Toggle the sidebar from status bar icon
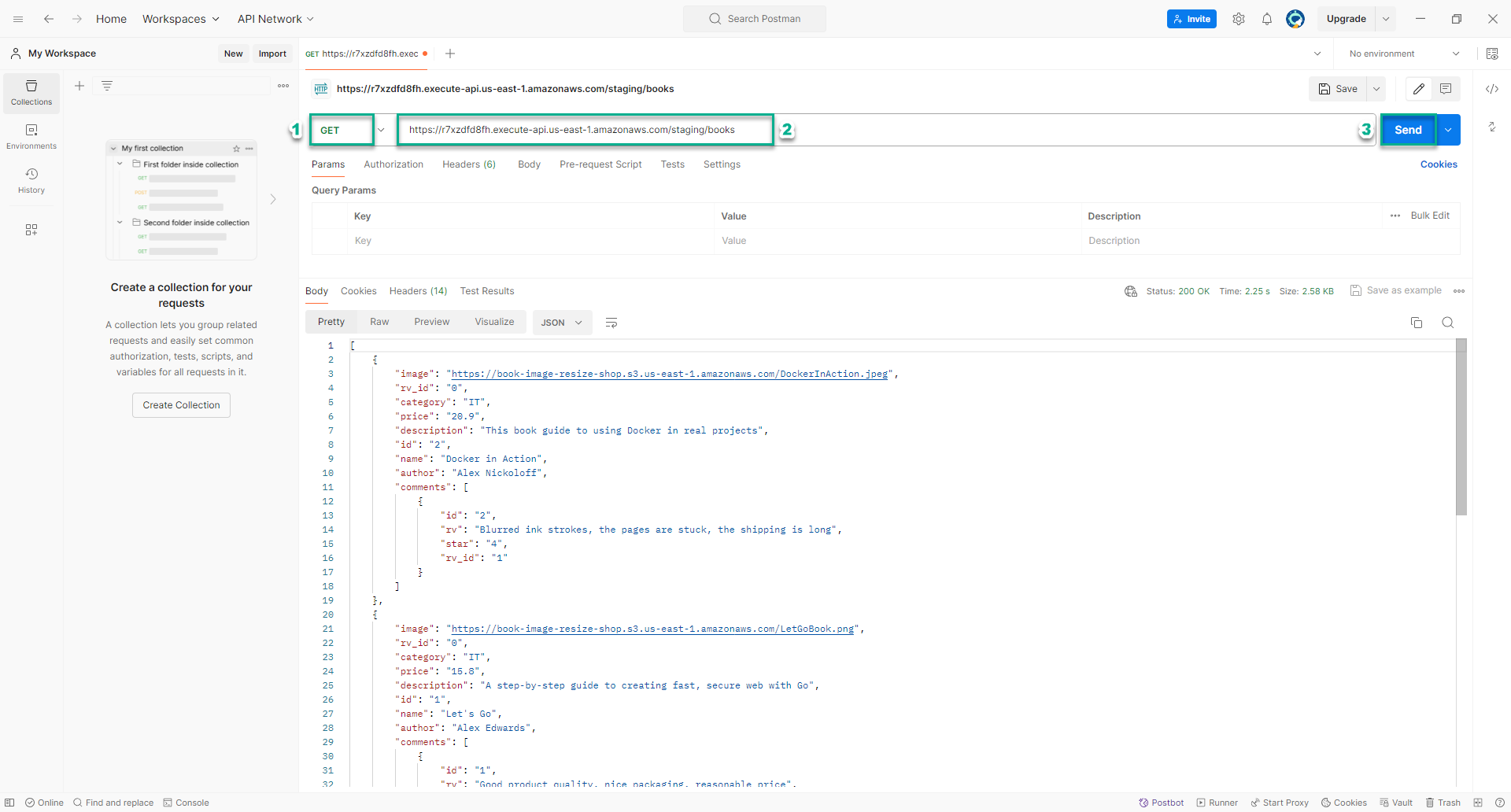Screen dimensions: 1511x812 click(x=9, y=803)
